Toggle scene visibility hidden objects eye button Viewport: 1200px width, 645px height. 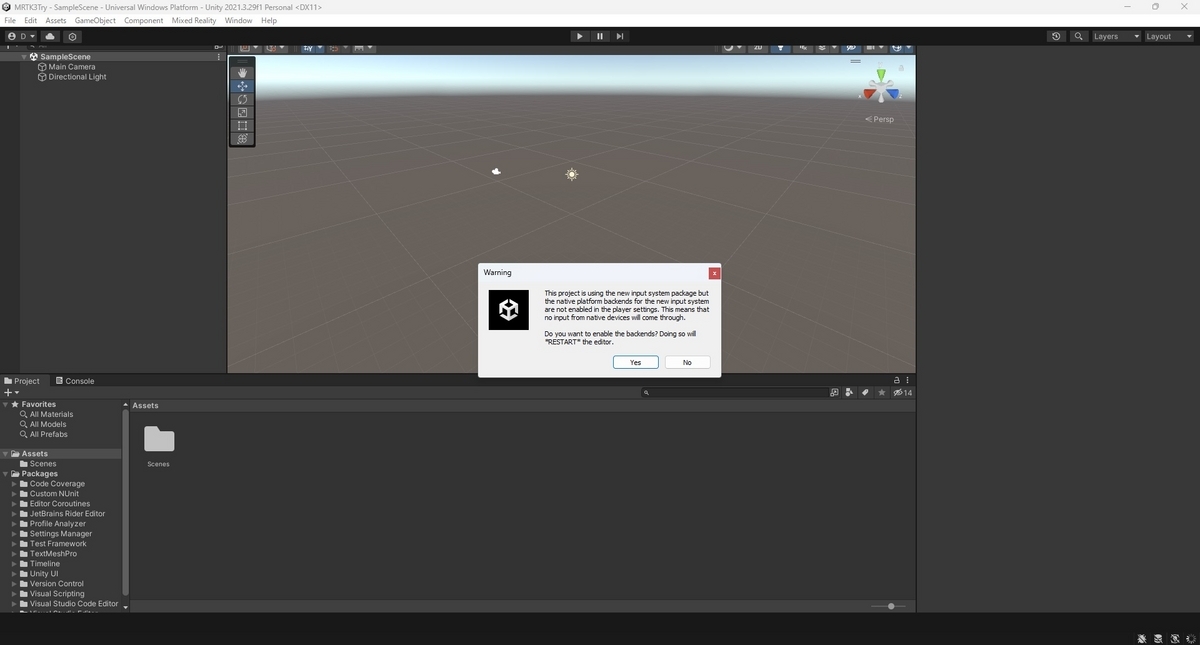tap(851, 47)
